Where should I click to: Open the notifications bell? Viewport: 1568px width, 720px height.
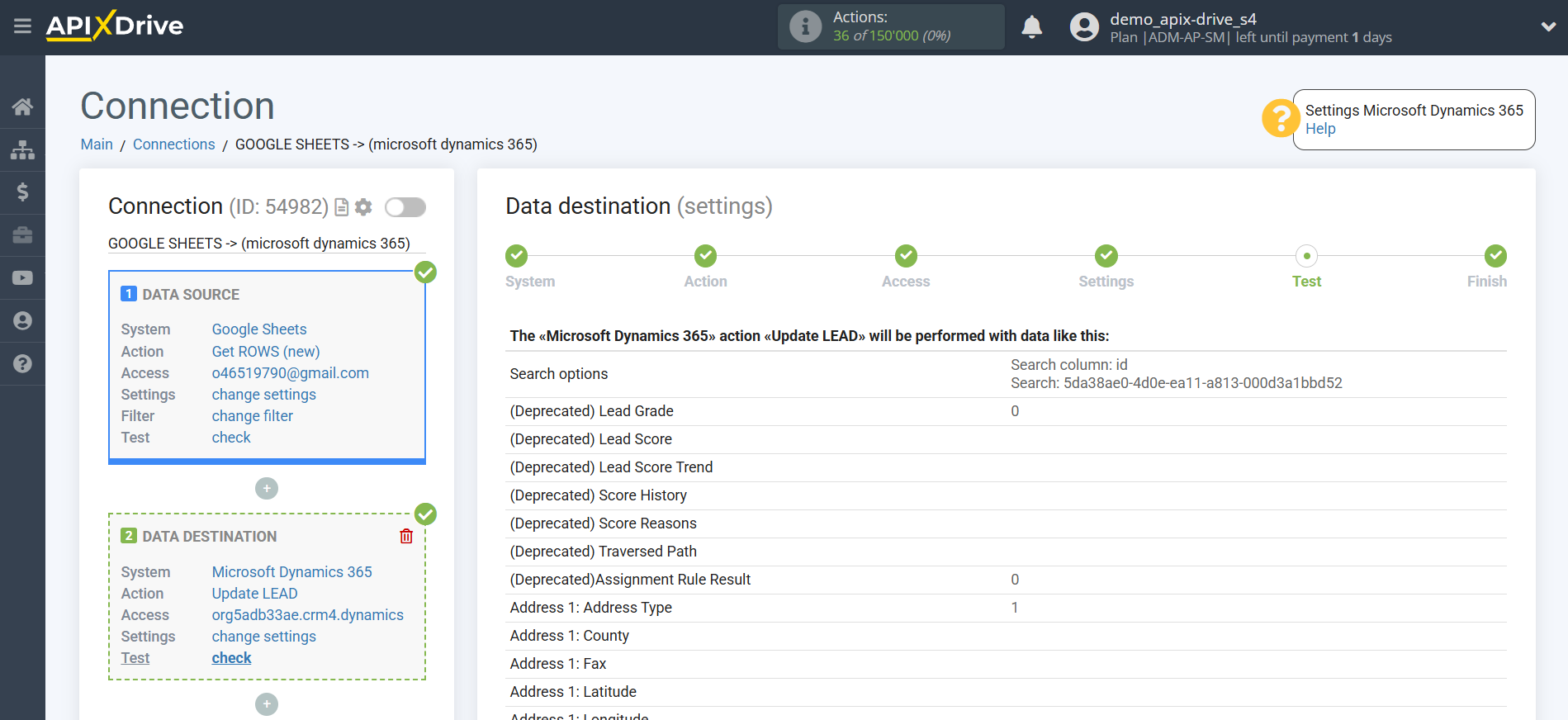pos(1032,27)
